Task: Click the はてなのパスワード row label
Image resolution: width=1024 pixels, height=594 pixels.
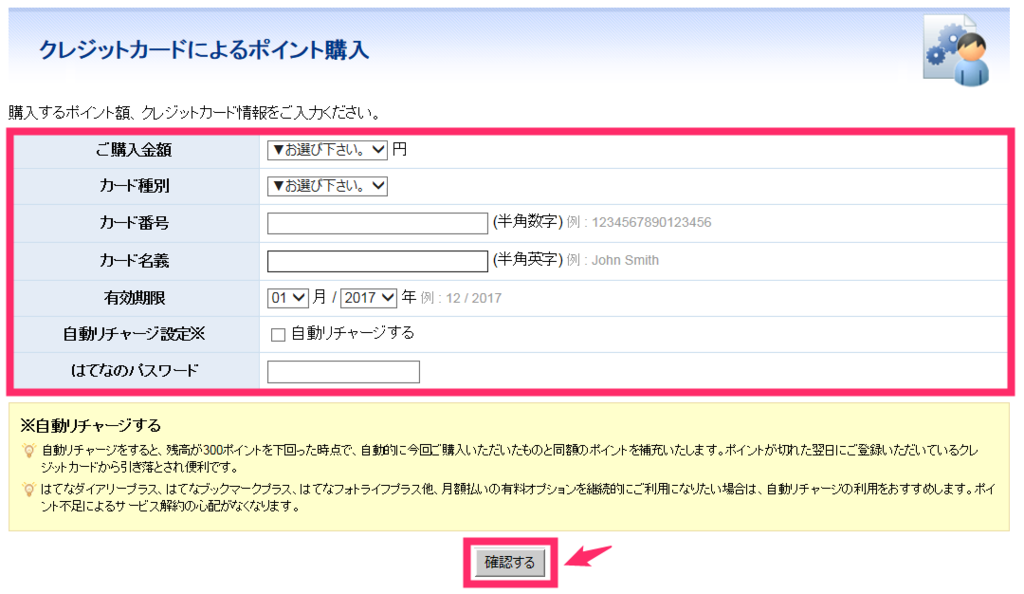Action: tap(134, 371)
